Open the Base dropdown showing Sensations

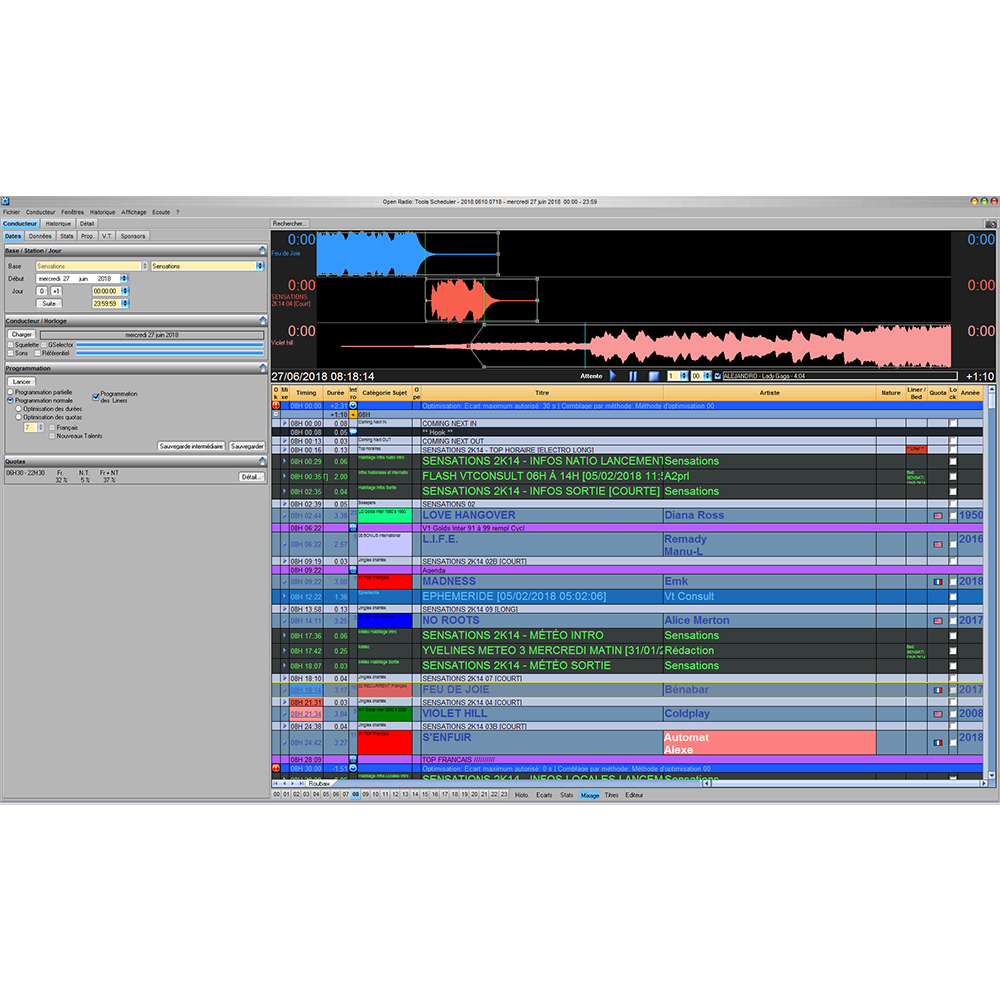click(145, 266)
